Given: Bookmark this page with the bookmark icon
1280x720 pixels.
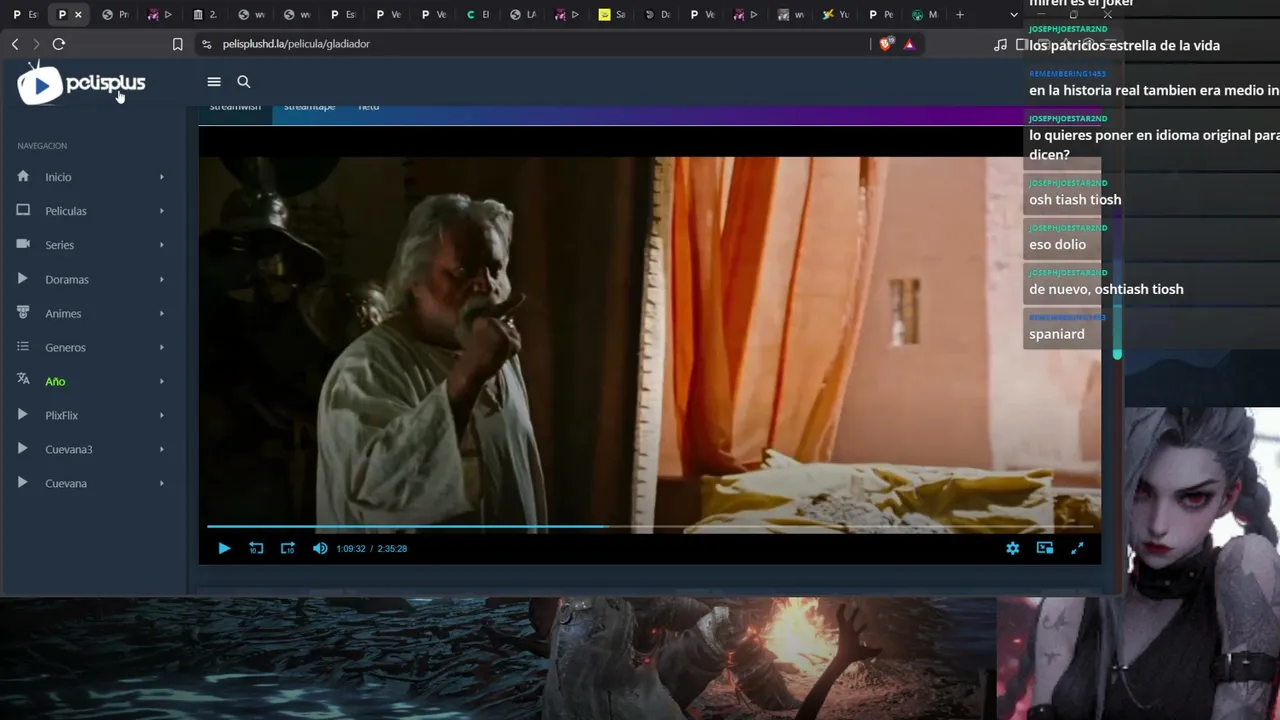Looking at the screenshot, I should 178,44.
